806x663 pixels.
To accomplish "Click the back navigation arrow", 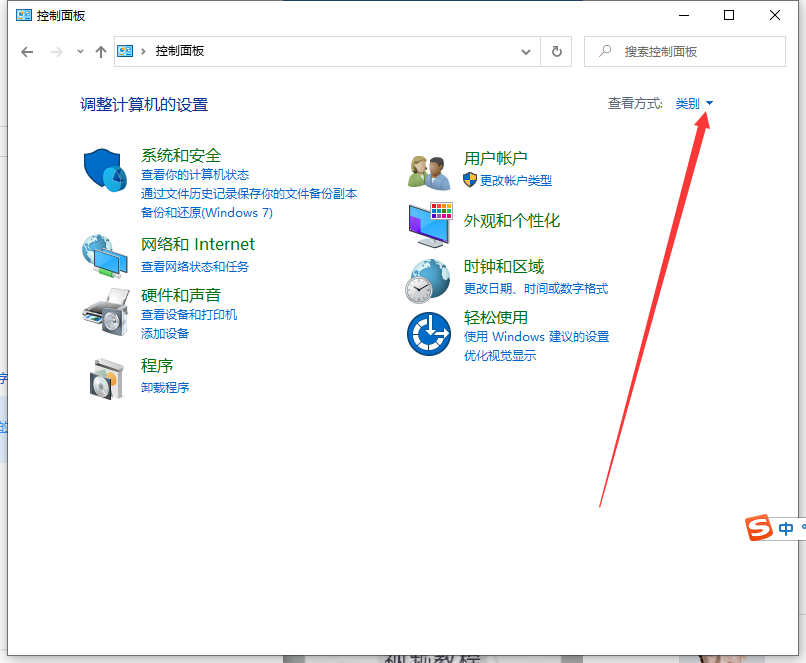I will [x=27, y=51].
